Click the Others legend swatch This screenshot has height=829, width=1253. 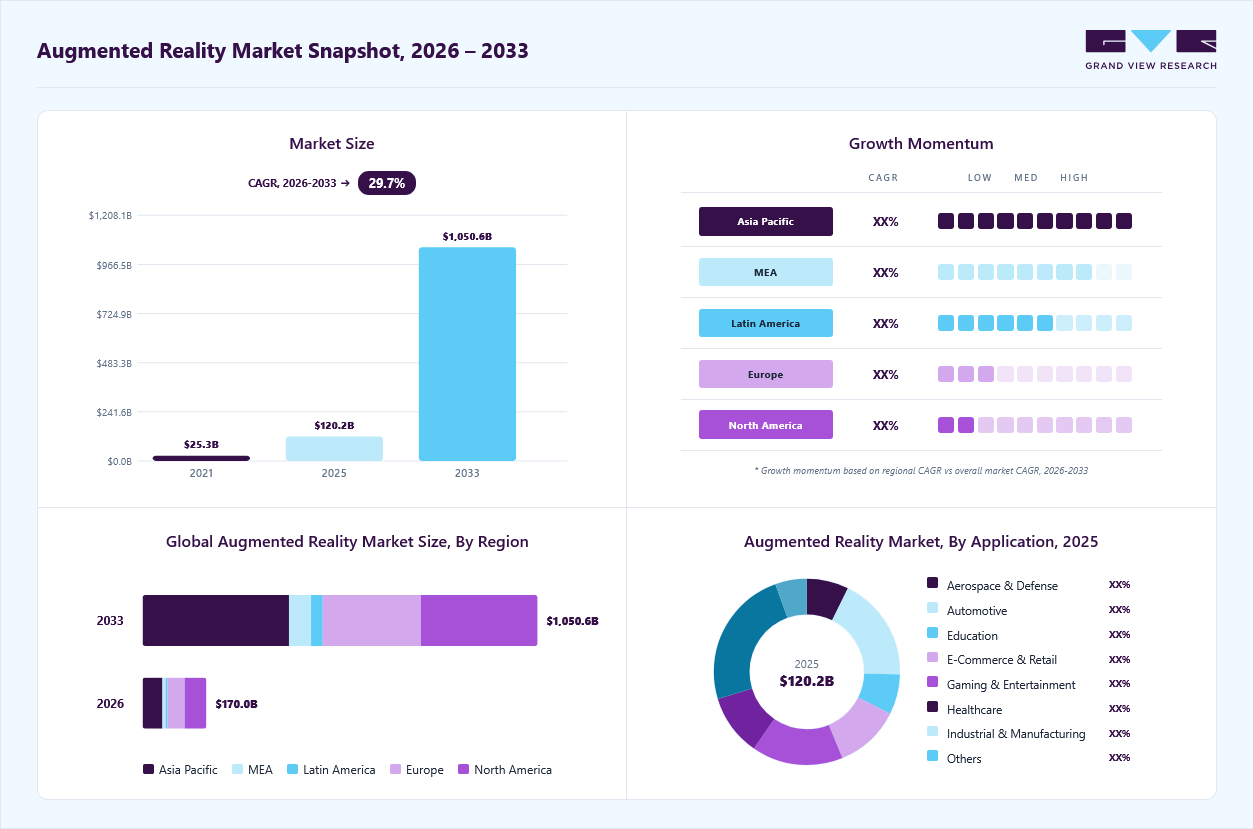933,756
